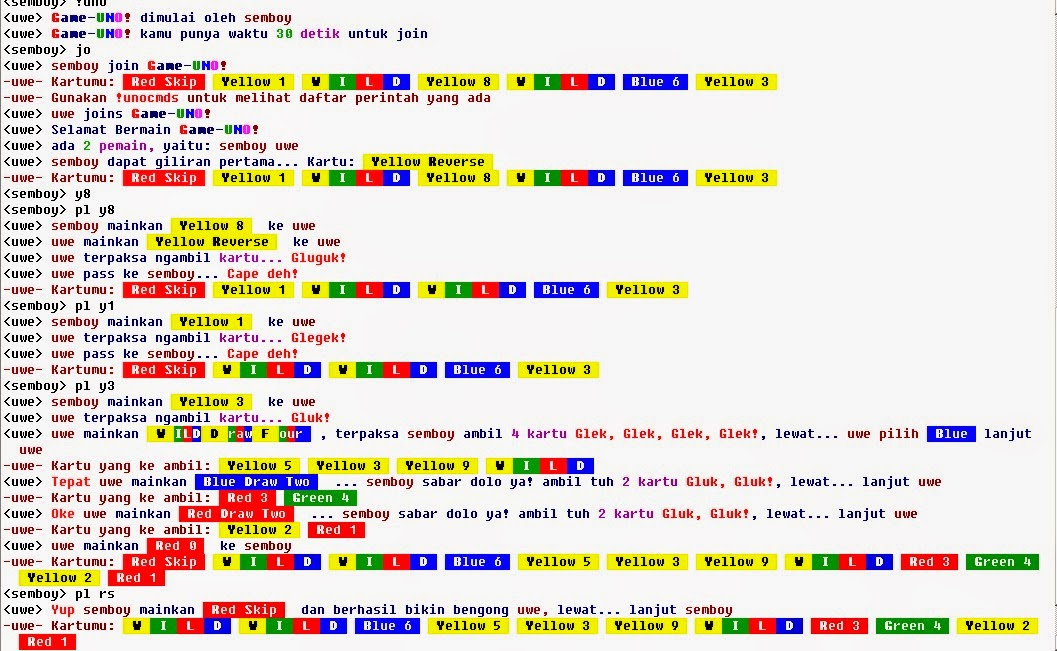Click Yellow 9 in 'Kartu yang ke ambil' row
Screen dimensions: 1057x651
pos(437,466)
